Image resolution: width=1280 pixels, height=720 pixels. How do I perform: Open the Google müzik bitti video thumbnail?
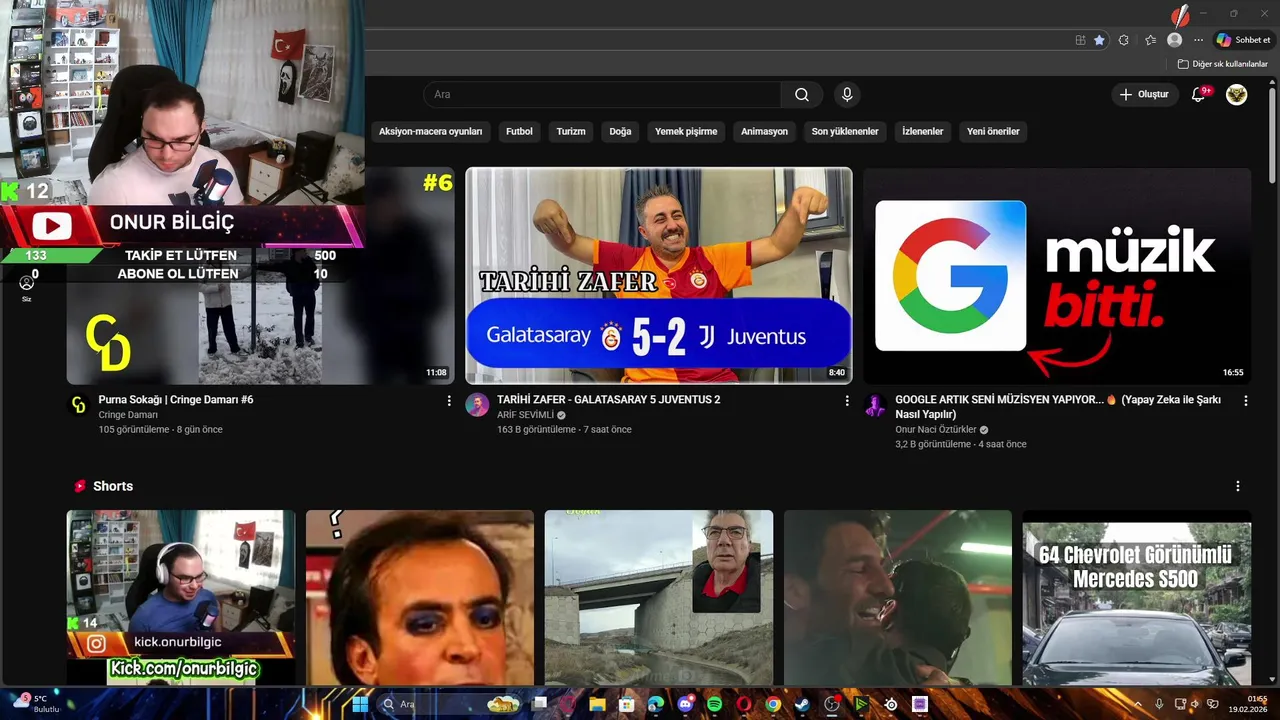[1057, 276]
